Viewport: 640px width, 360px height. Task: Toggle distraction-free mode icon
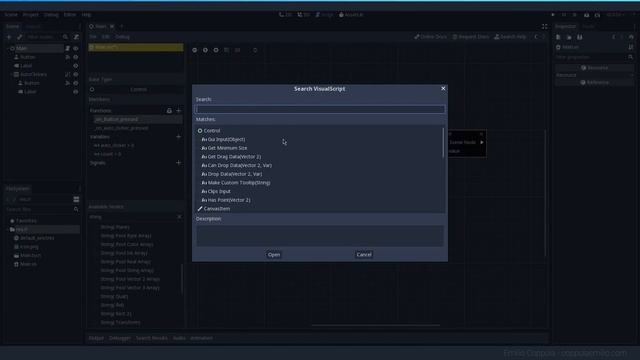coord(544,27)
